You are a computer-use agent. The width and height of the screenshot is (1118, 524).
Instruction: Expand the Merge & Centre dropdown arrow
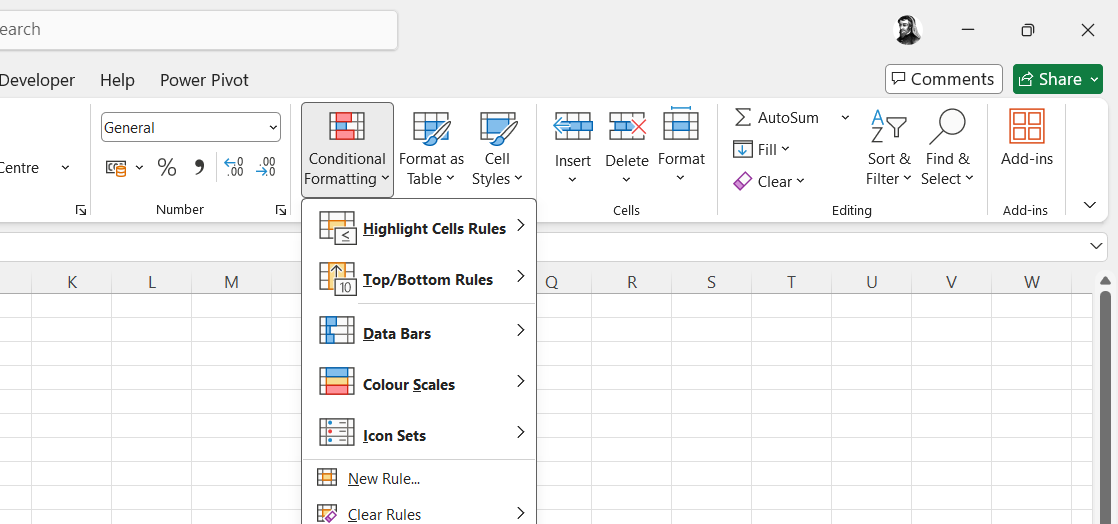66,168
